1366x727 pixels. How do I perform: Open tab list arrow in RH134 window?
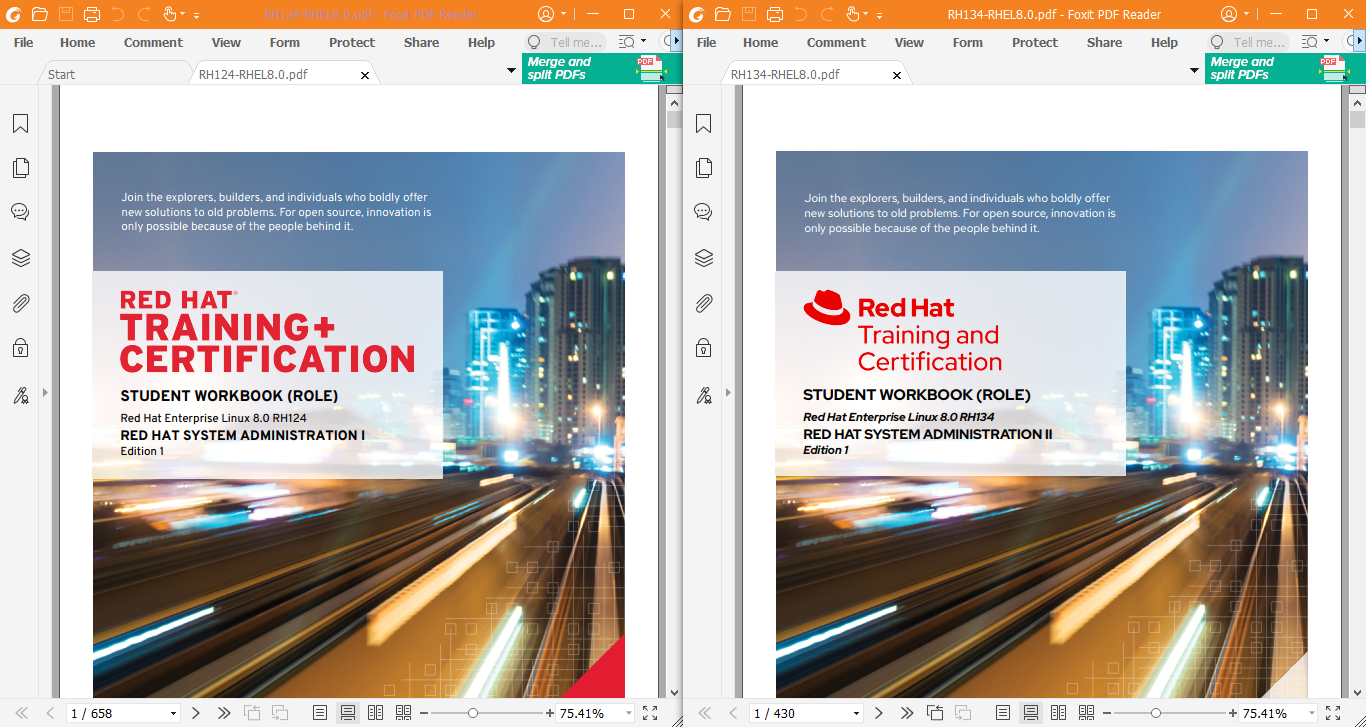point(1194,70)
